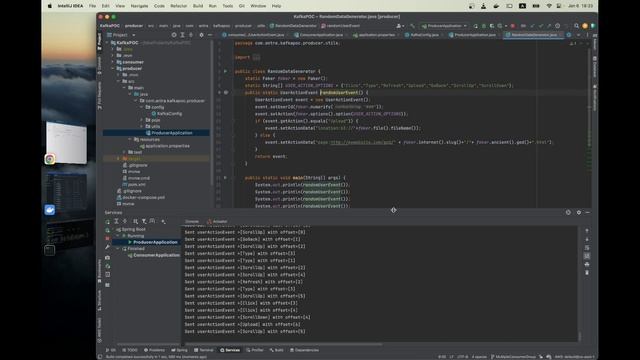The width and height of the screenshot is (640, 360).
Task: Collapse Running node in Services tree
Action: 118,236
